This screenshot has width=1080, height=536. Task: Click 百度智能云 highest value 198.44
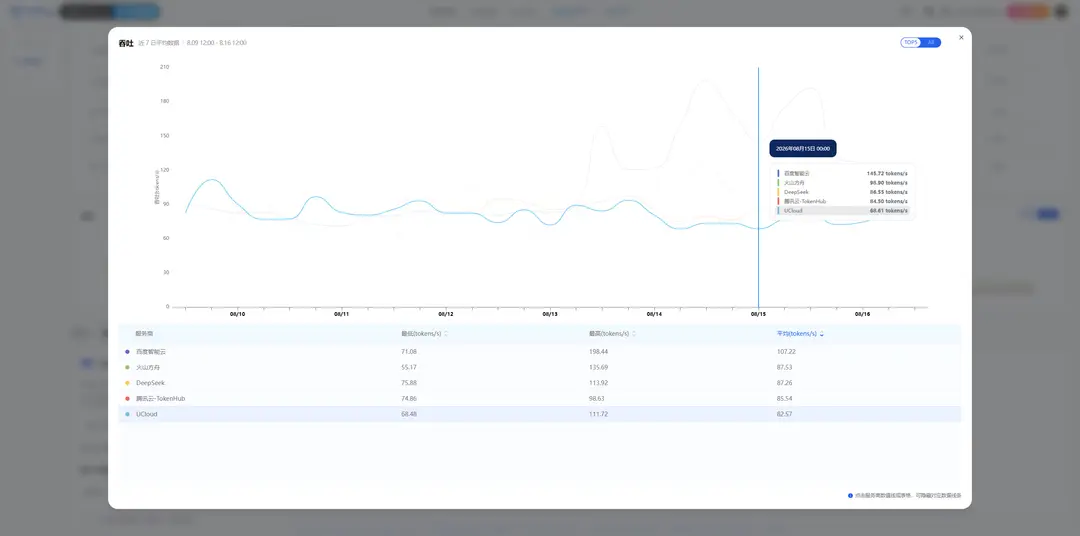click(x=599, y=351)
